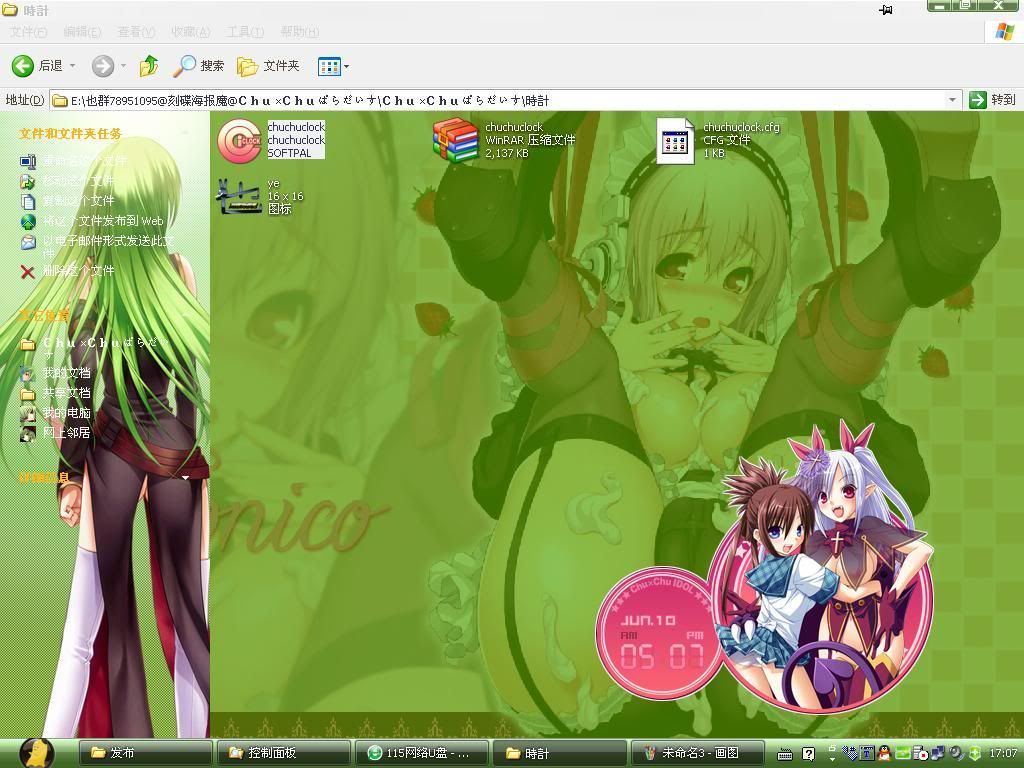Viewport: 1024px width, 768px height.
Task: Click the 复制这个文件 copy task icon
Action: 27,201
